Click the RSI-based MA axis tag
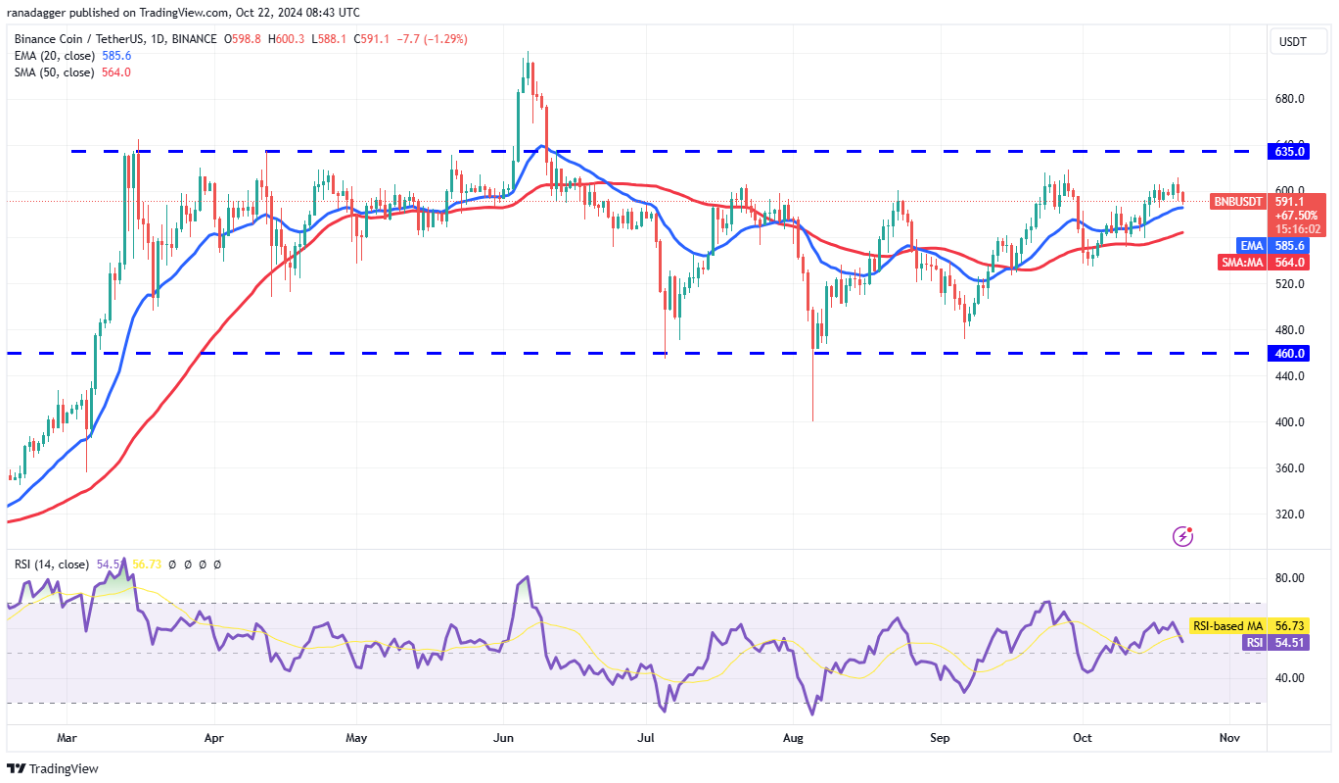The image size is (1339, 783). pos(1229,626)
